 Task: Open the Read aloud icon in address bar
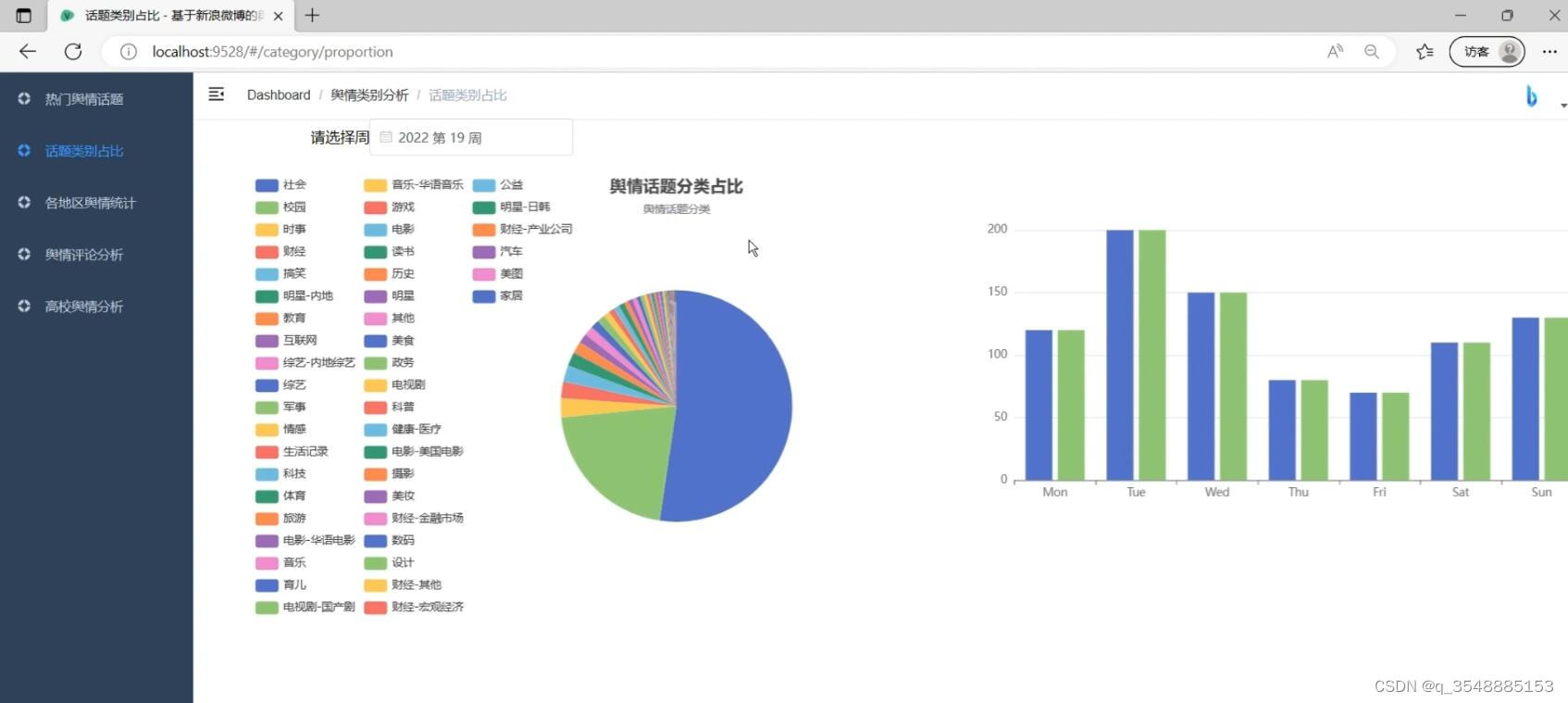pyautogui.click(x=1335, y=52)
